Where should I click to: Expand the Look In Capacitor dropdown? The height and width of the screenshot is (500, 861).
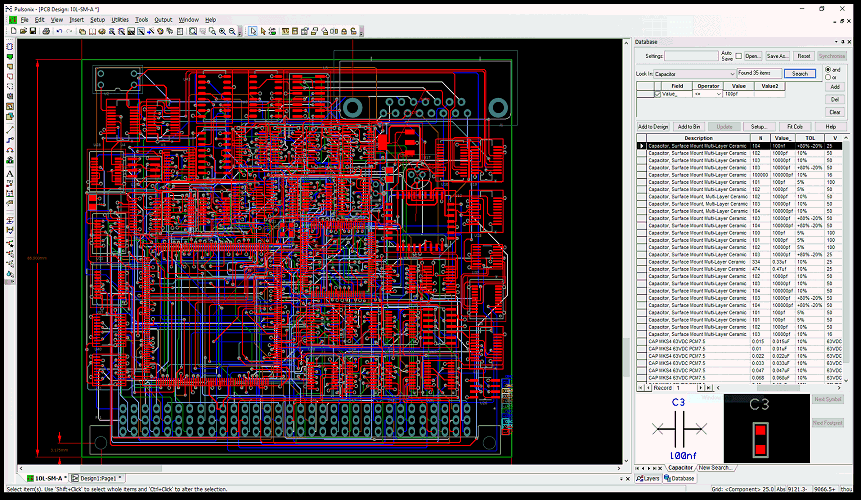[733, 74]
